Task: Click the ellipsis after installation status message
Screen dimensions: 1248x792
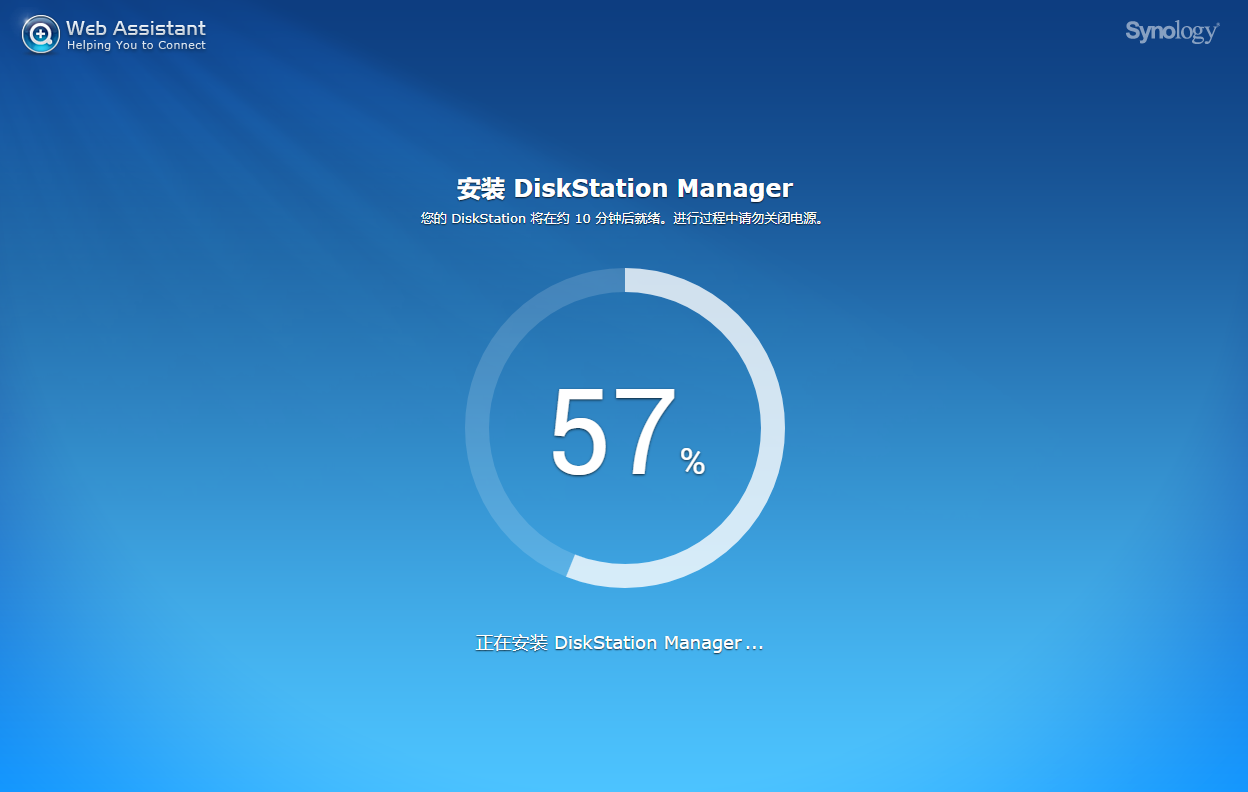Action: pyautogui.click(x=756, y=647)
